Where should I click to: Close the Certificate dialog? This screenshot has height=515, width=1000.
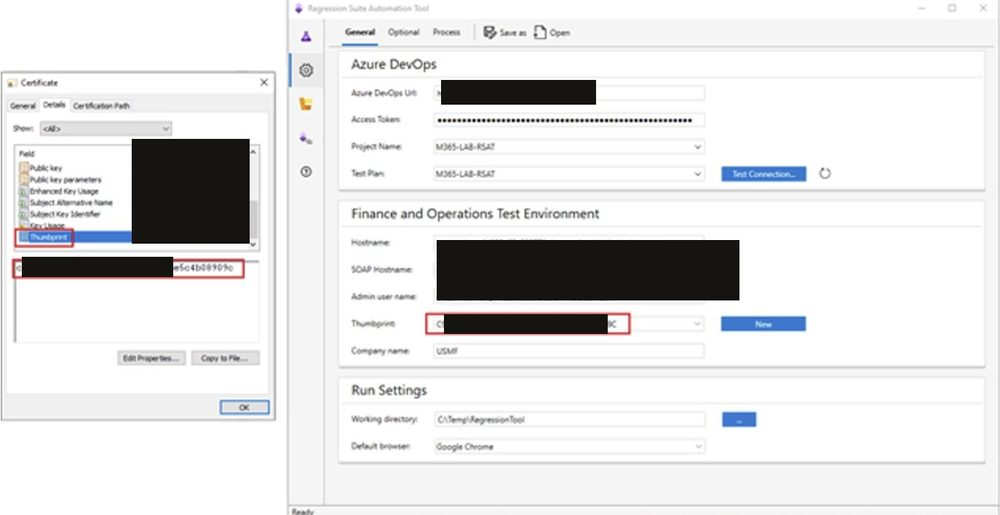pos(264,82)
